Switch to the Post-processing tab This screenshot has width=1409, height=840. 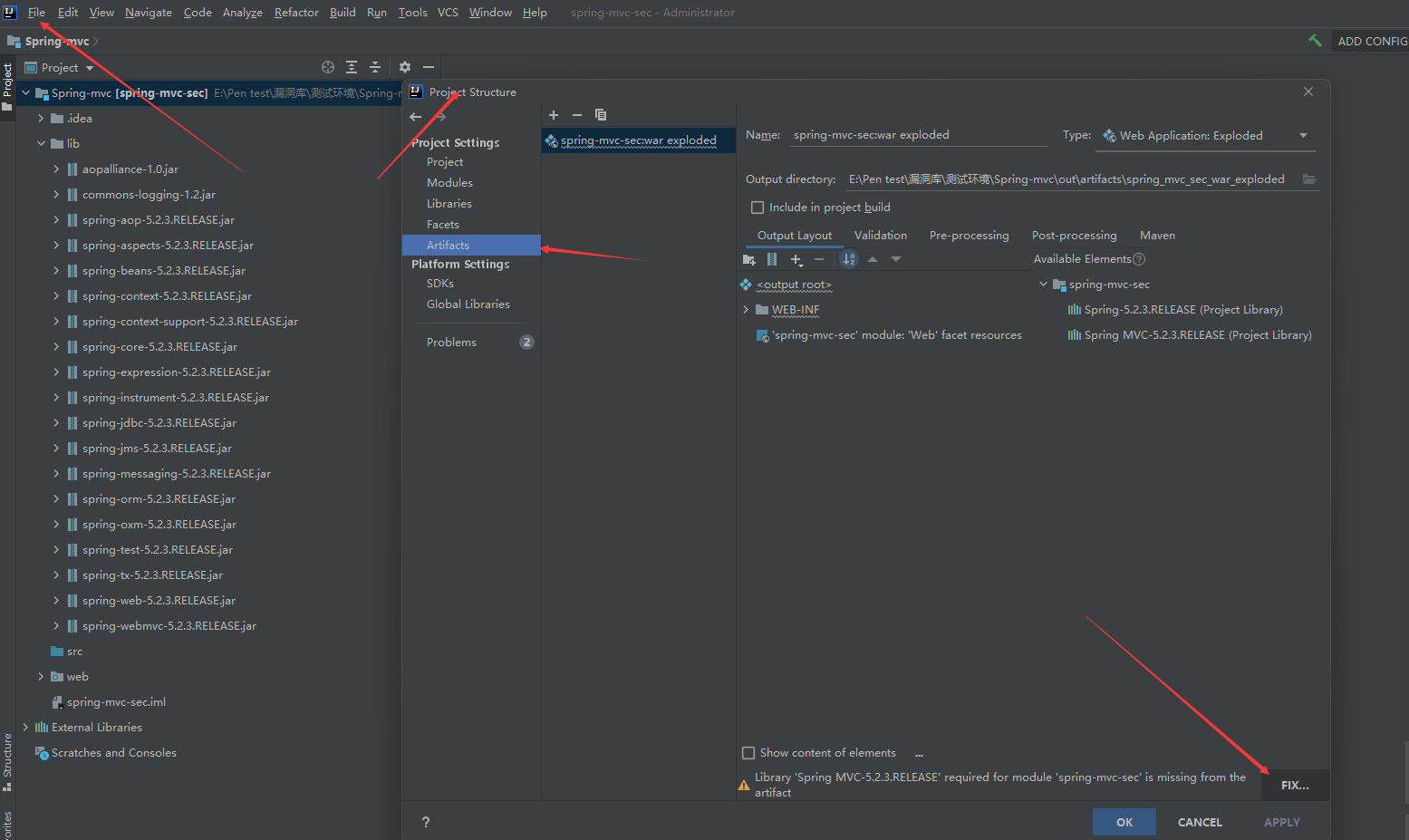1074,236
